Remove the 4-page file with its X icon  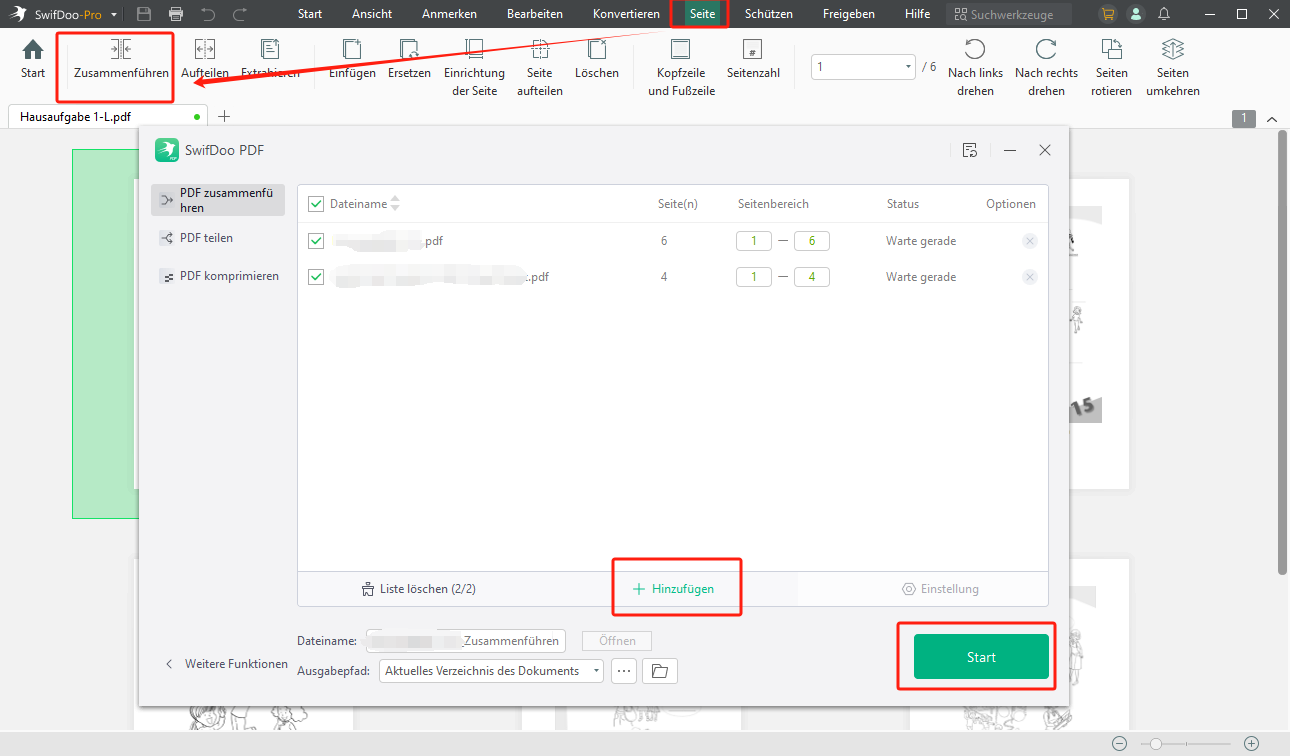pos(1030,277)
